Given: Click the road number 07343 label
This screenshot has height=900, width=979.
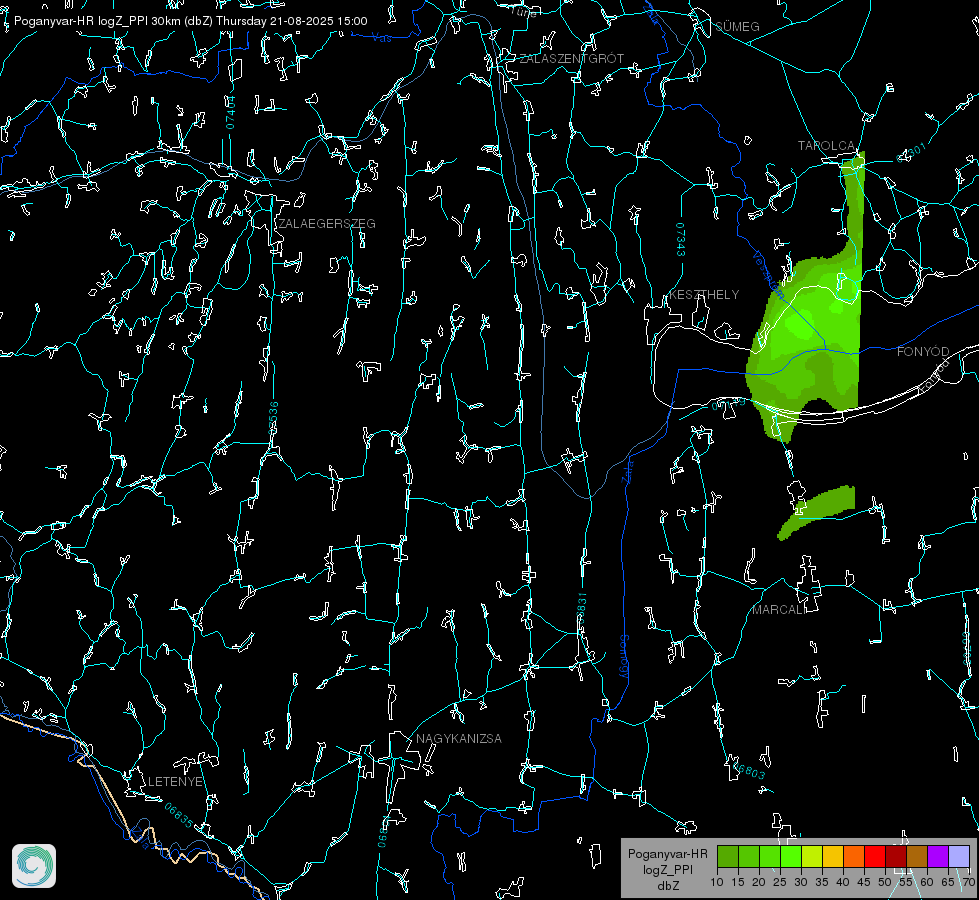Looking at the screenshot, I should pyautogui.click(x=681, y=240).
